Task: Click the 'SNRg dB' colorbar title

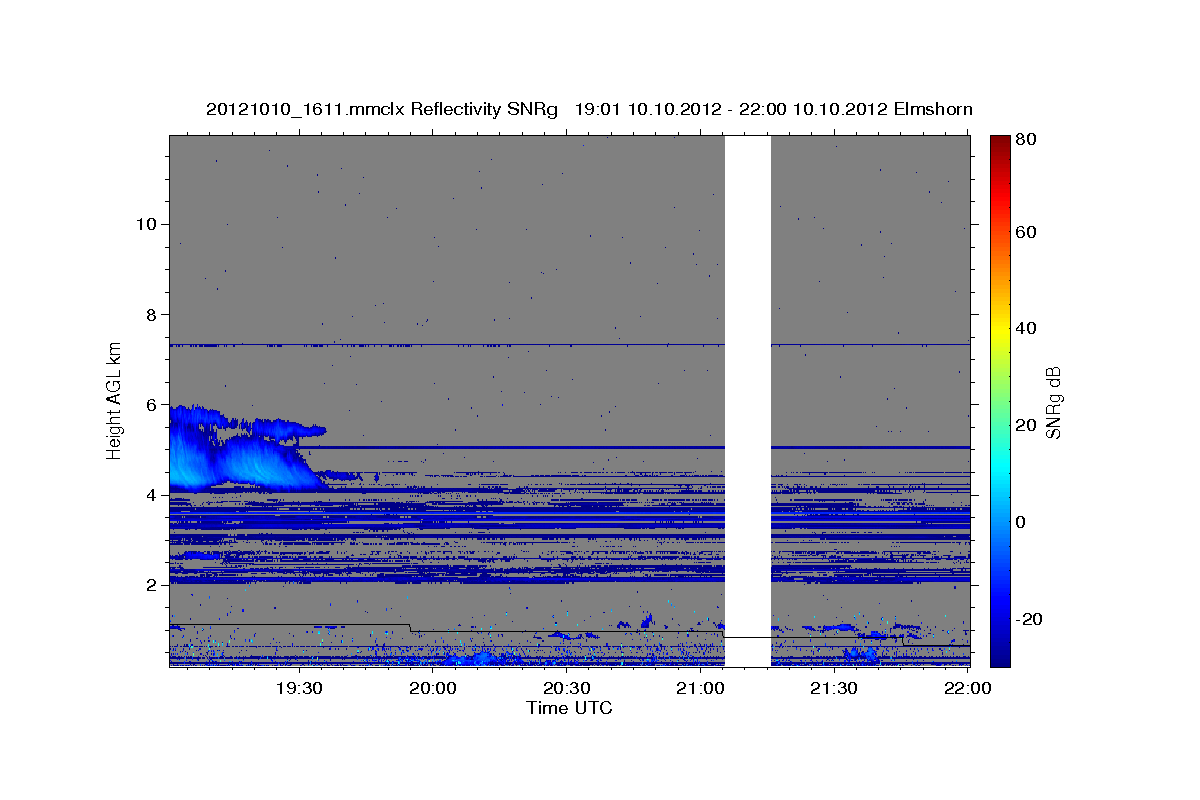Action: pos(1054,400)
